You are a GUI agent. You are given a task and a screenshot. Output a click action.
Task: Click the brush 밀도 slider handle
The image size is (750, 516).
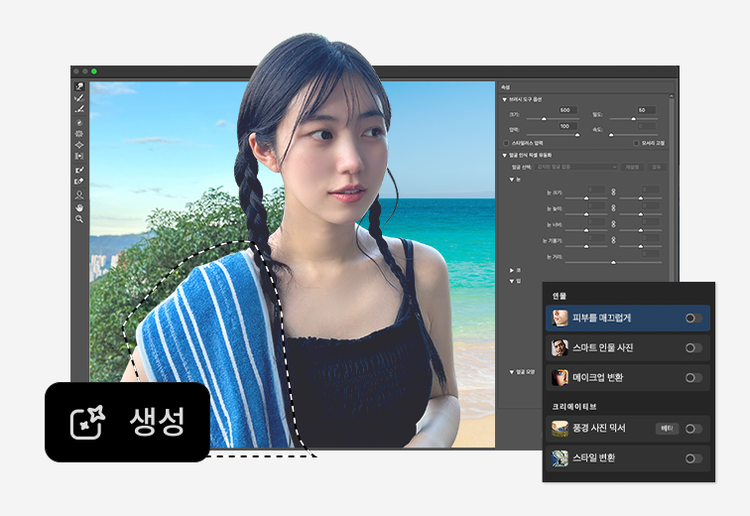(633, 118)
